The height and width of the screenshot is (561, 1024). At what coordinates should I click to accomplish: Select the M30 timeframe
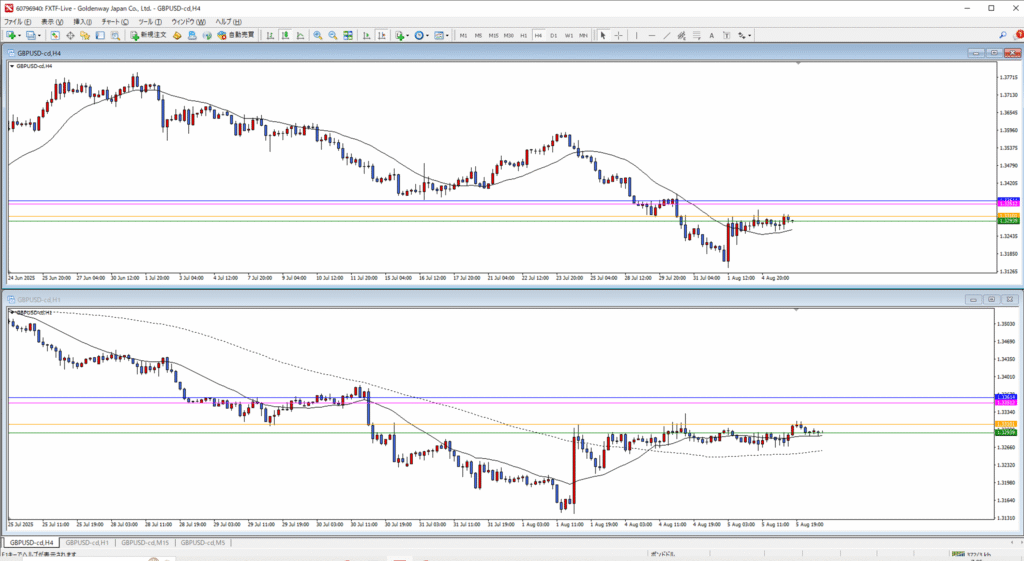pos(509,35)
